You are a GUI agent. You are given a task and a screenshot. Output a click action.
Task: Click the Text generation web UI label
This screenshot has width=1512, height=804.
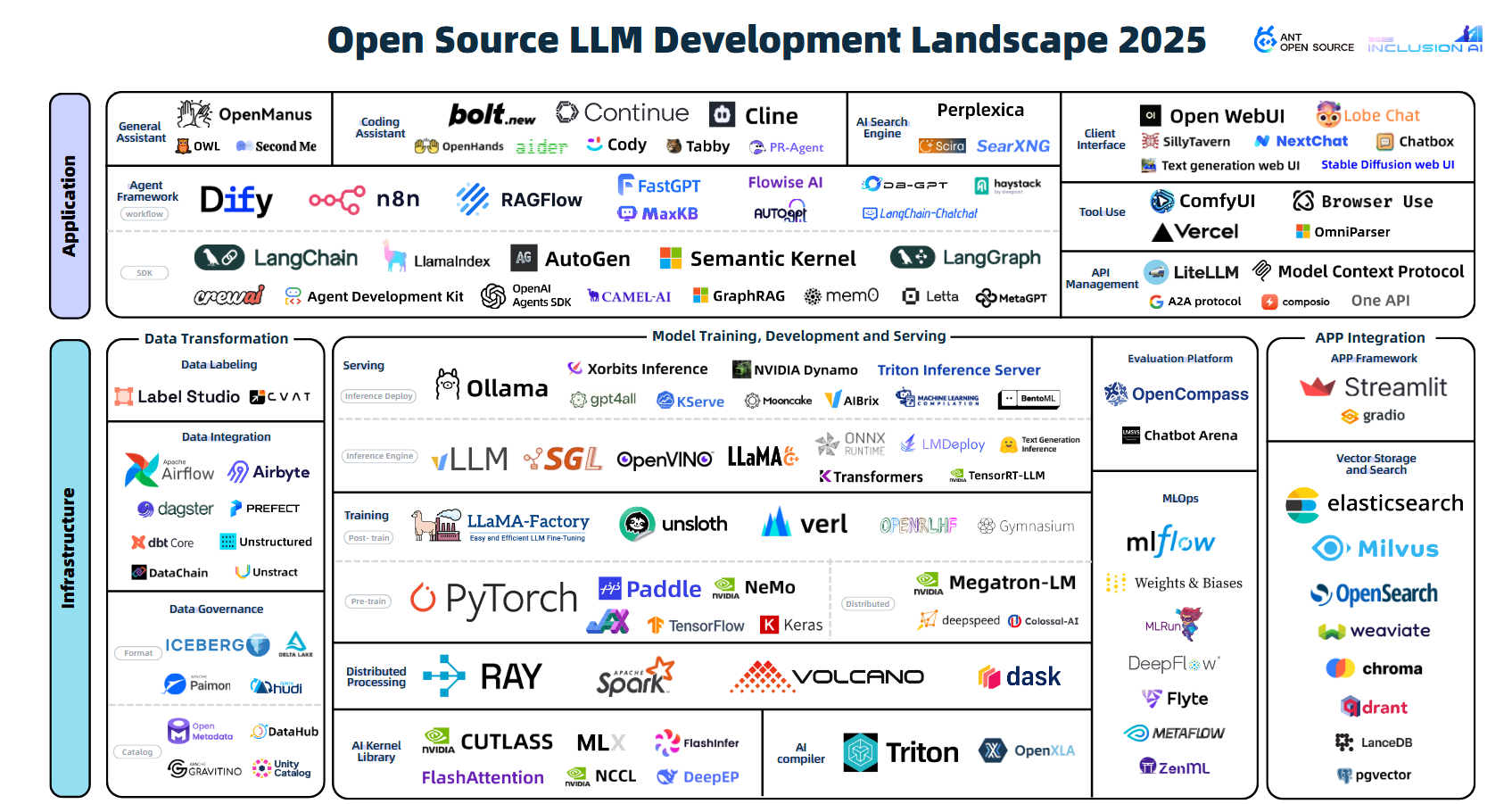(1230, 165)
